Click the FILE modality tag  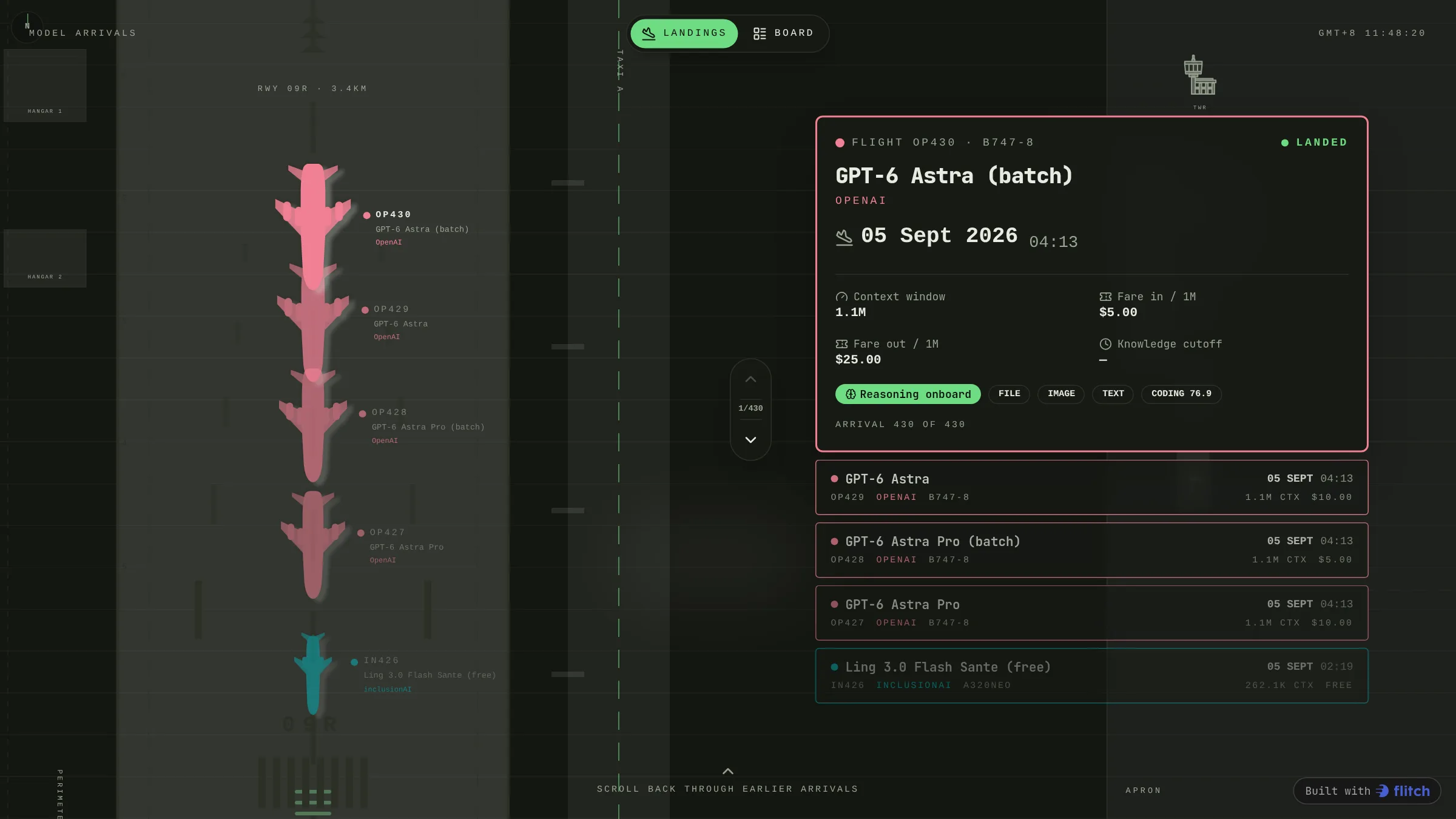(x=1009, y=394)
